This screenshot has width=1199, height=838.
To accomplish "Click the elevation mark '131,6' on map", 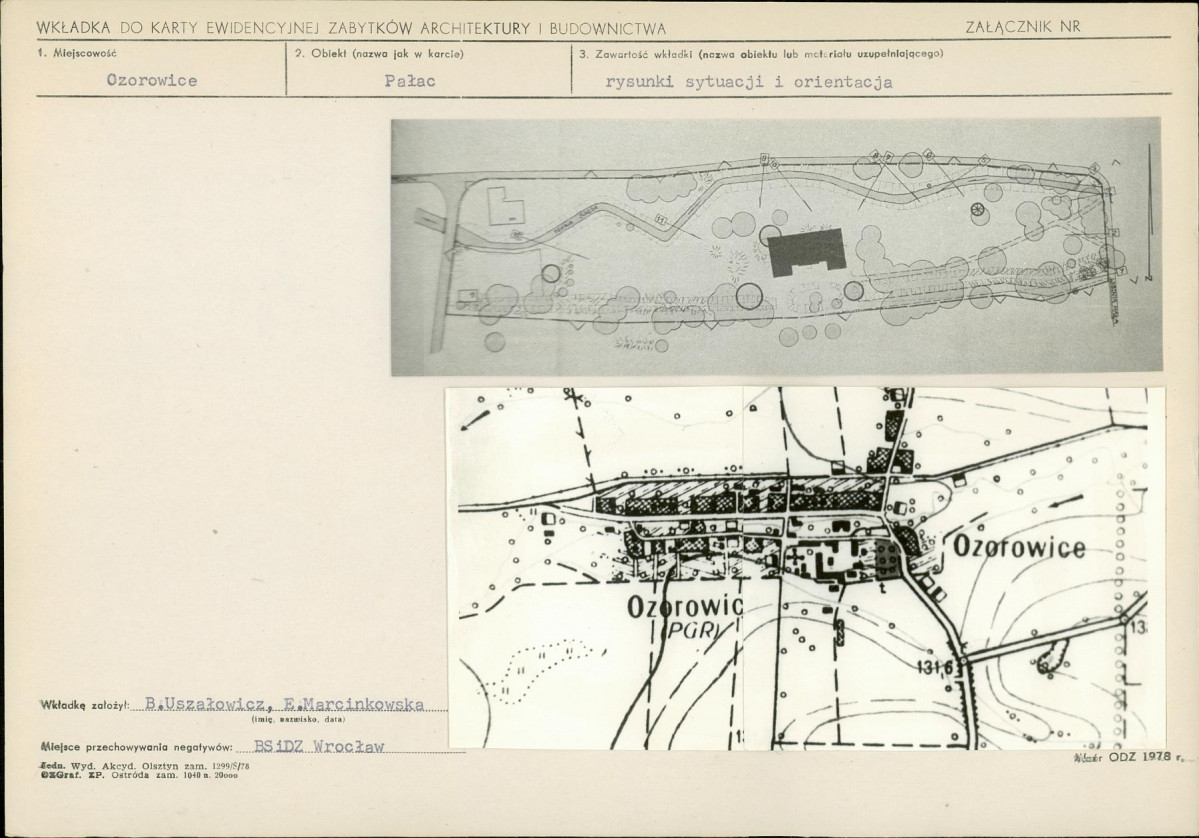I will [937, 667].
